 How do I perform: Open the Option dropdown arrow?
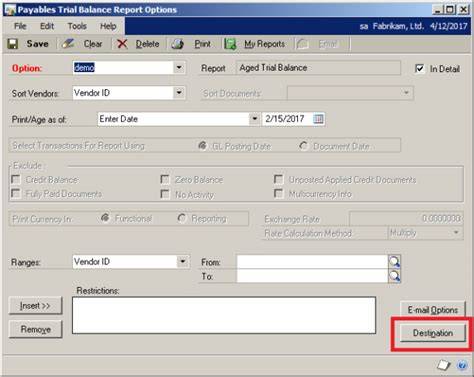click(179, 68)
